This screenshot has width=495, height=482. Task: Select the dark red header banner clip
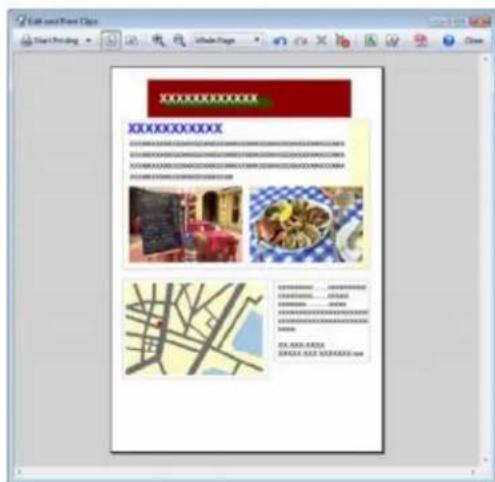(249, 98)
